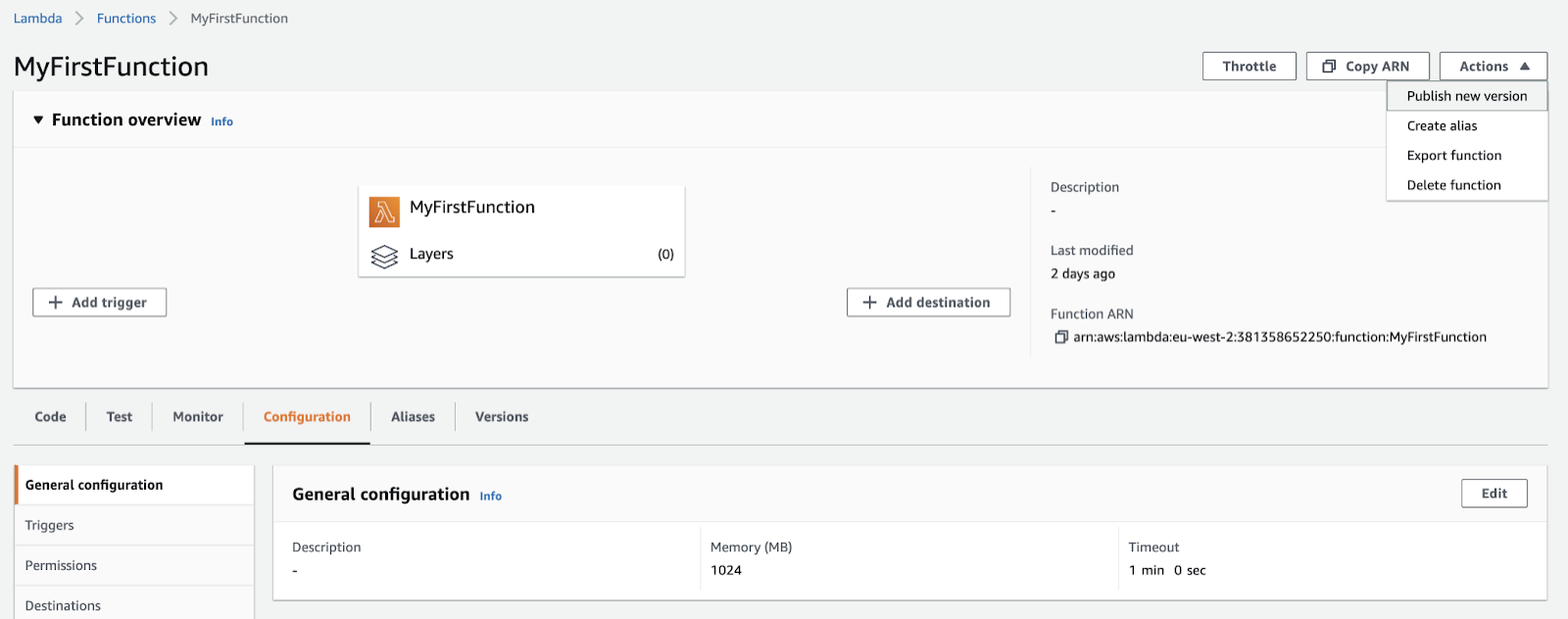Switch to the Test tab
The image size is (1568, 619).
[x=119, y=417]
